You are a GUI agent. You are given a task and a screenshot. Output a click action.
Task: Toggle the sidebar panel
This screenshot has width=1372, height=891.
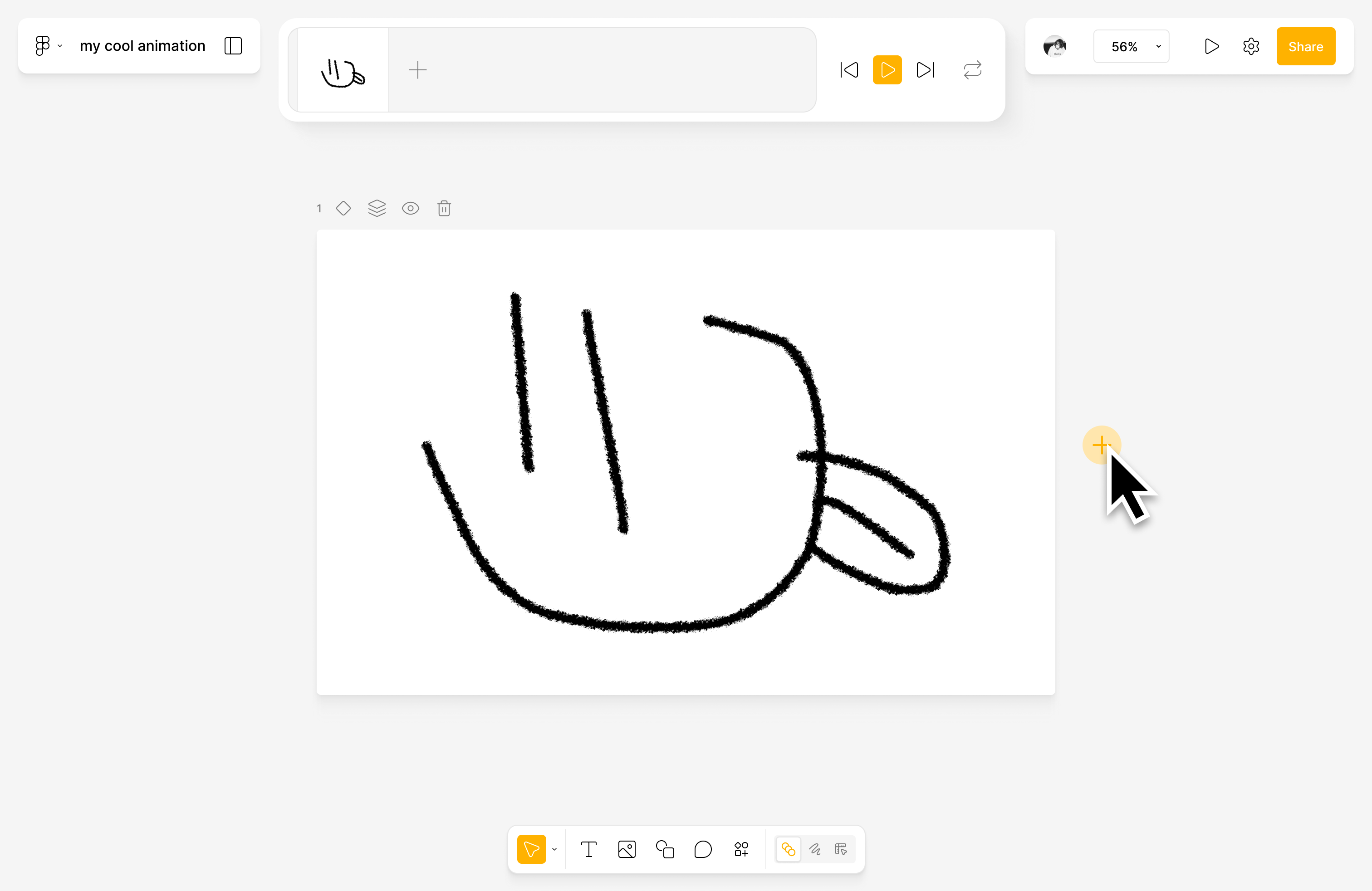pyautogui.click(x=233, y=45)
